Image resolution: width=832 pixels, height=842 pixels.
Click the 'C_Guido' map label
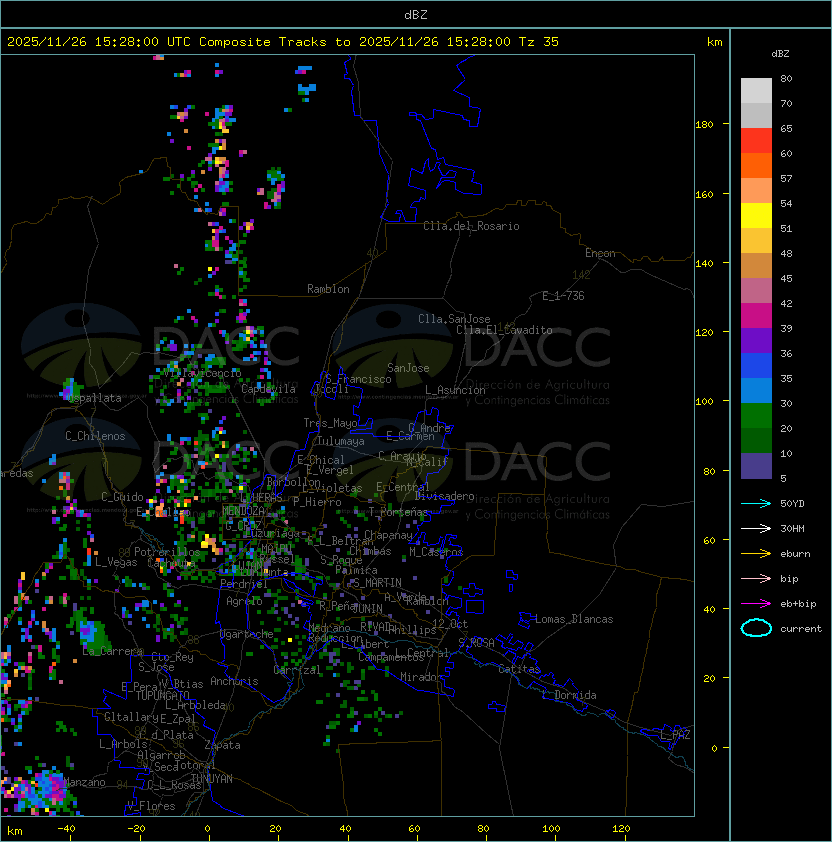coord(122,497)
